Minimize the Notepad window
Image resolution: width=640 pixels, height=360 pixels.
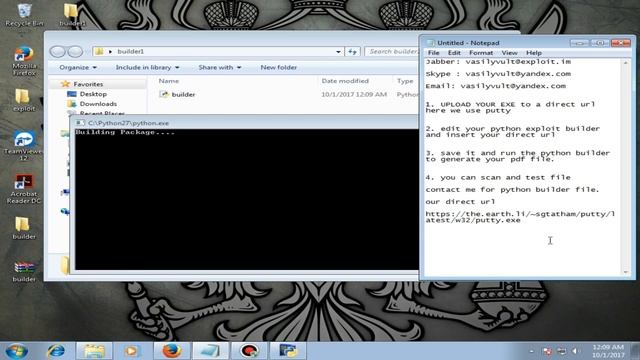(579, 42)
